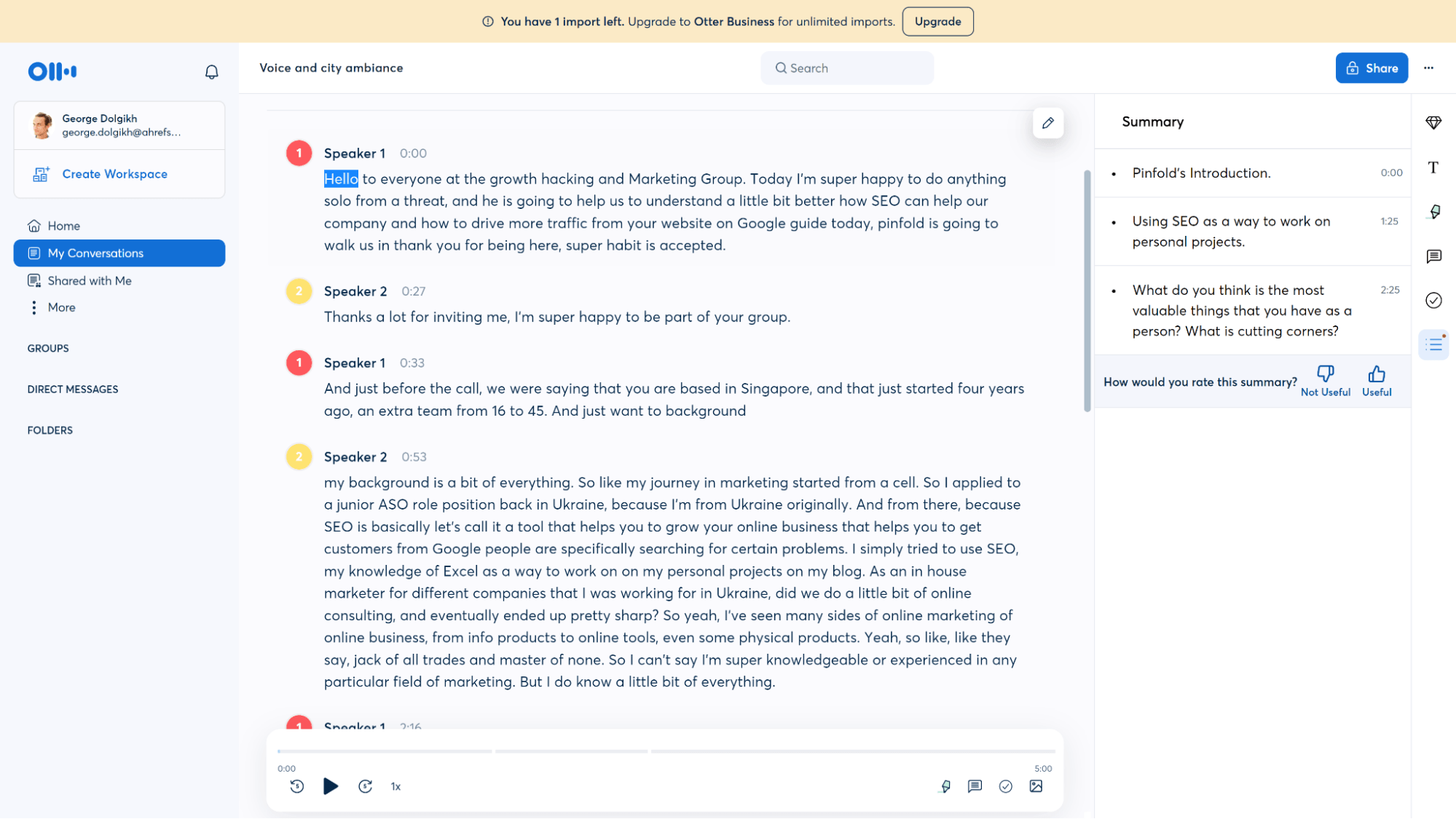Click the Share button top right

(1372, 68)
